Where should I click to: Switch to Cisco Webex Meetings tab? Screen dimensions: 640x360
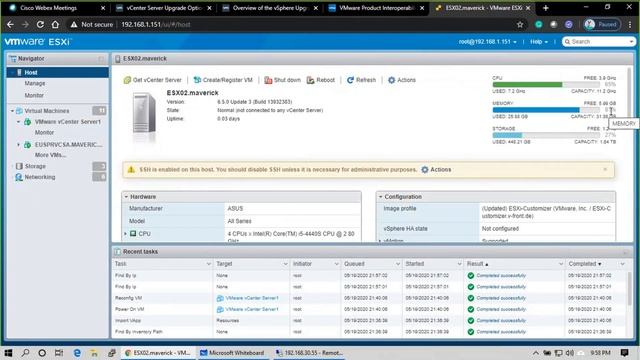(x=56, y=8)
